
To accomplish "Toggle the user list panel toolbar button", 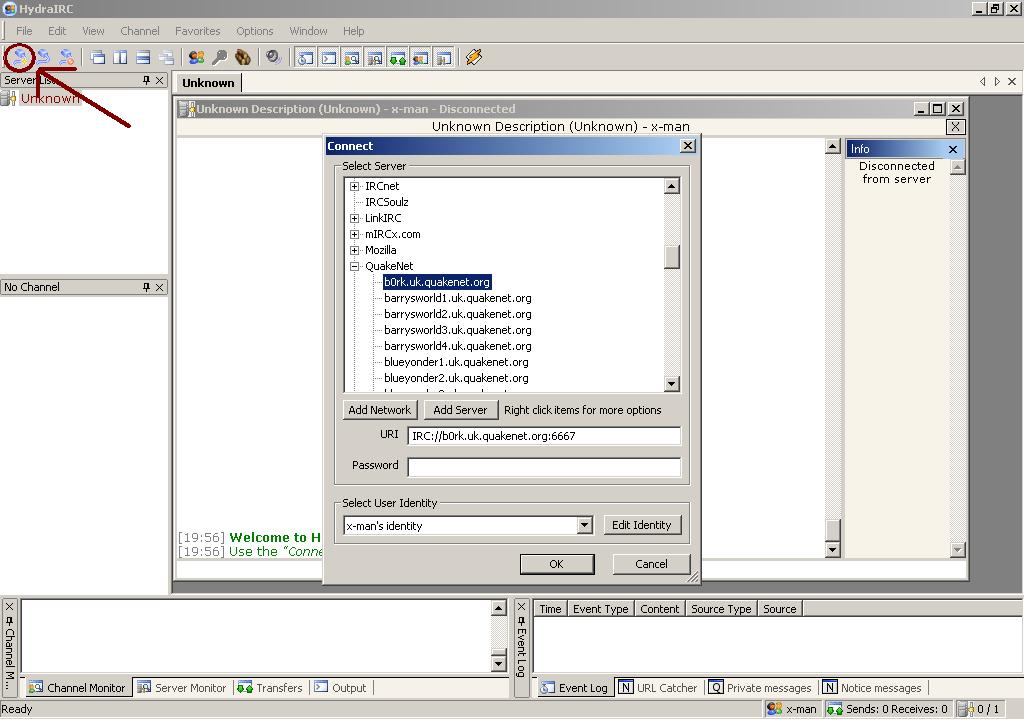I will coord(420,58).
